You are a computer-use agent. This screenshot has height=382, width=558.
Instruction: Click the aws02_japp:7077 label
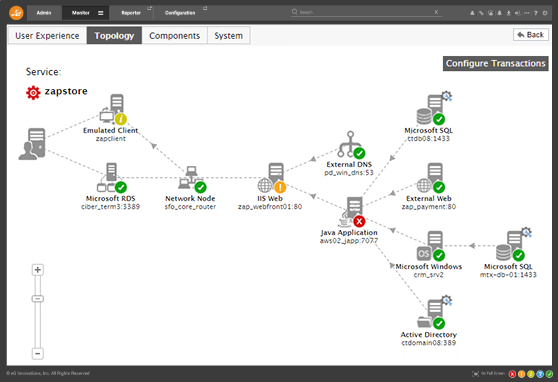tap(349, 241)
